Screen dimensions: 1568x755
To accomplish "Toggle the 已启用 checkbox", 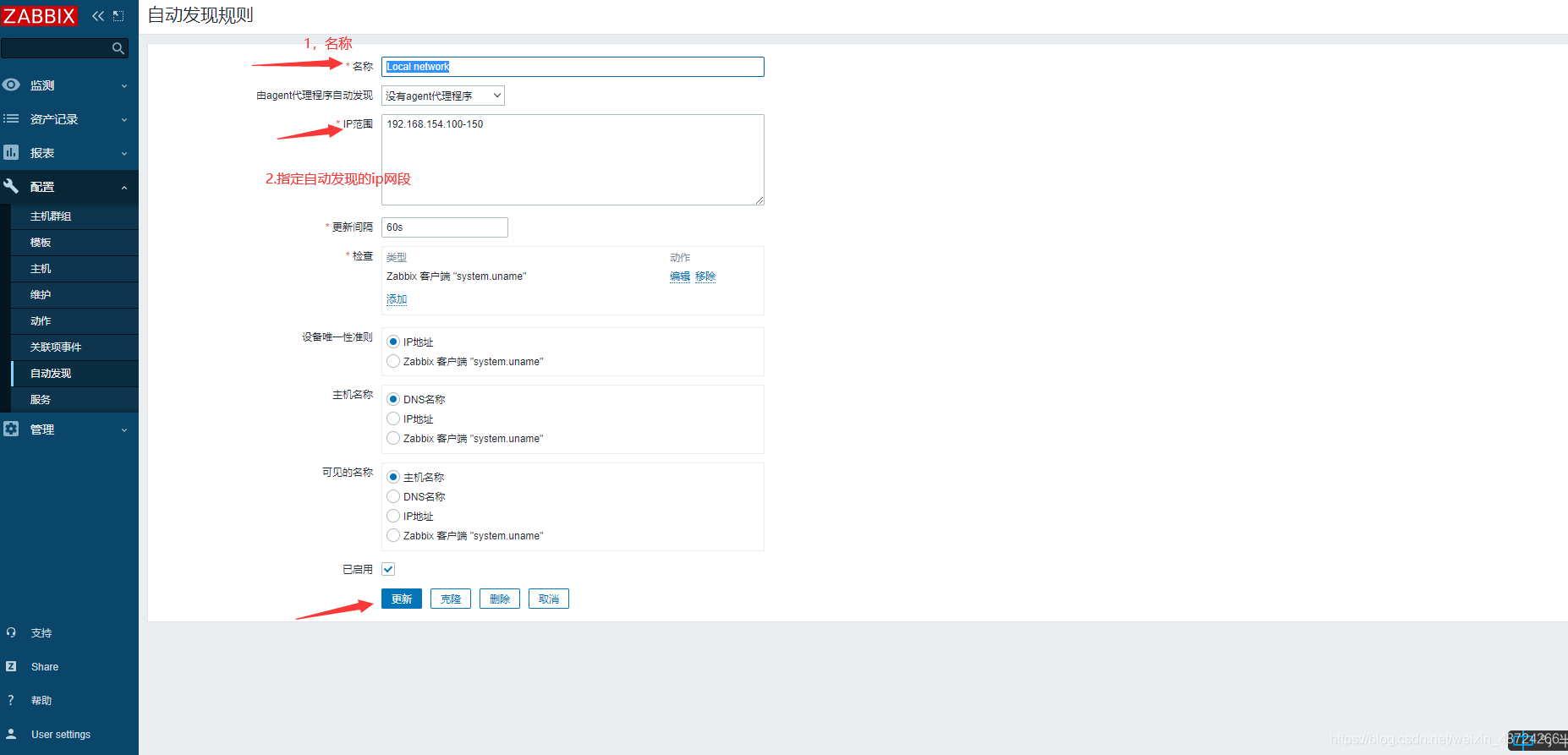I will tap(388, 569).
